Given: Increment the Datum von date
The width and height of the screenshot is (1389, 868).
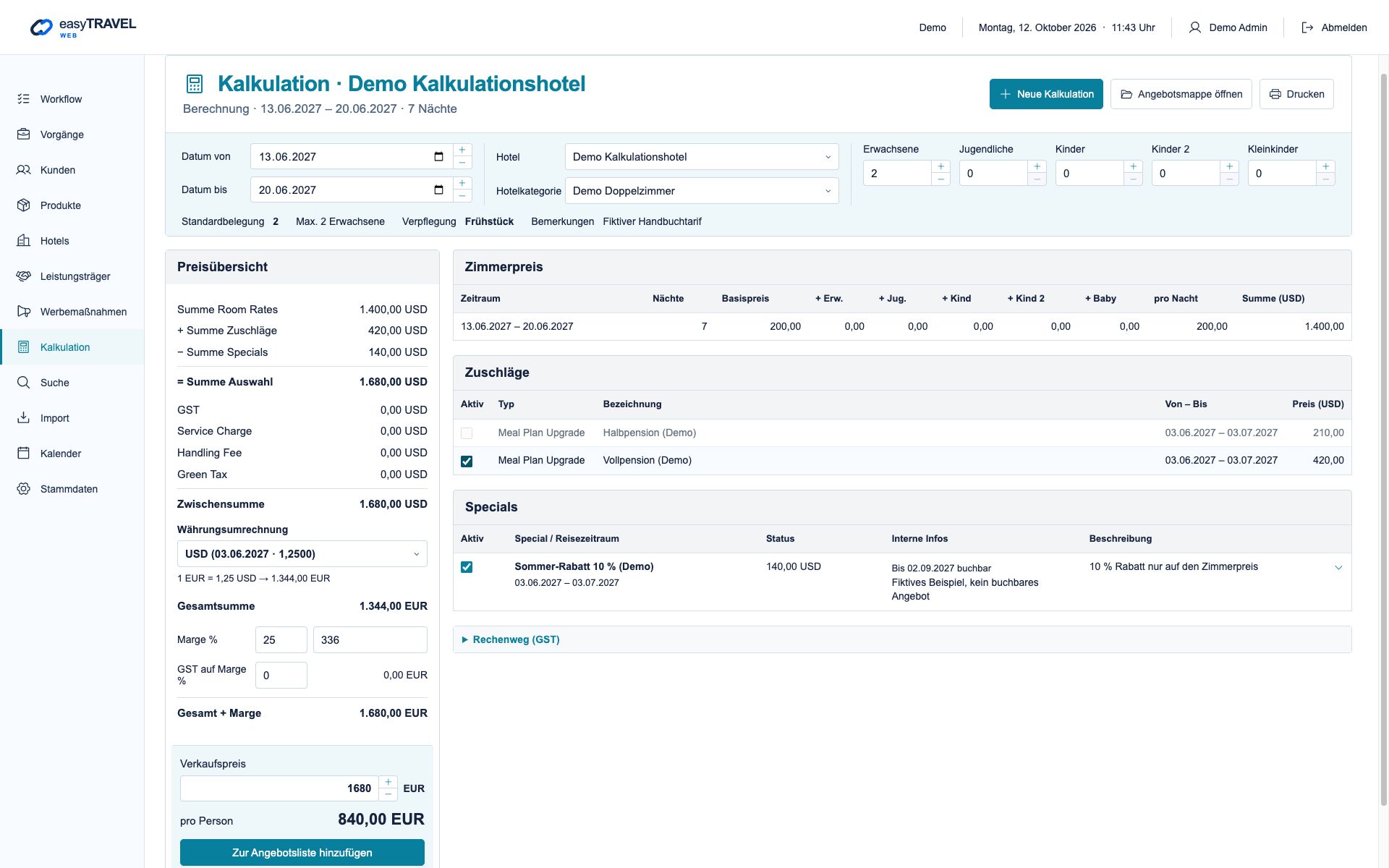Looking at the screenshot, I should [x=462, y=150].
